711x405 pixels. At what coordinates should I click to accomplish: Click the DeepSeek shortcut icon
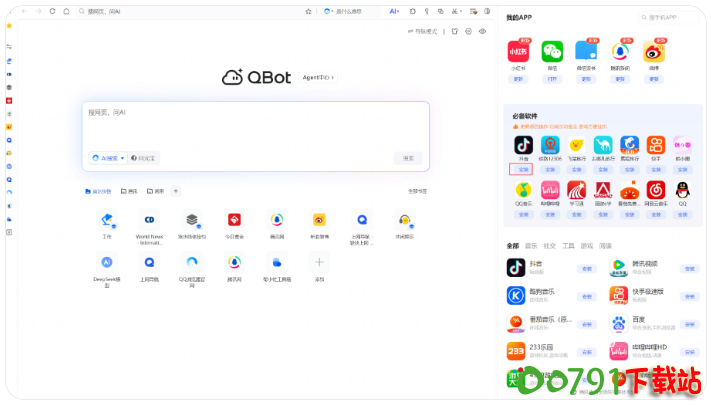(x=107, y=262)
